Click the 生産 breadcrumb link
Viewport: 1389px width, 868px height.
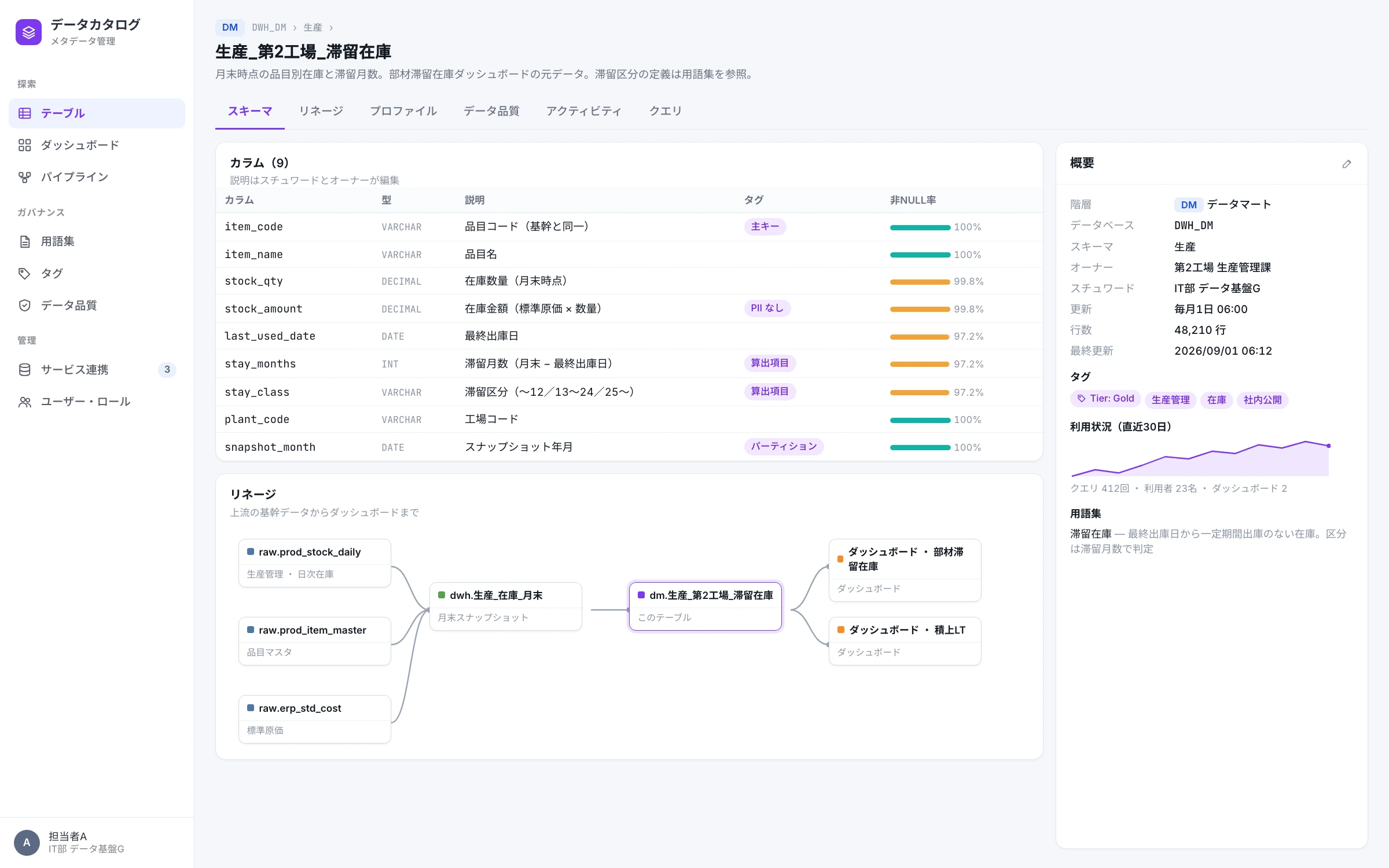[313, 27]
